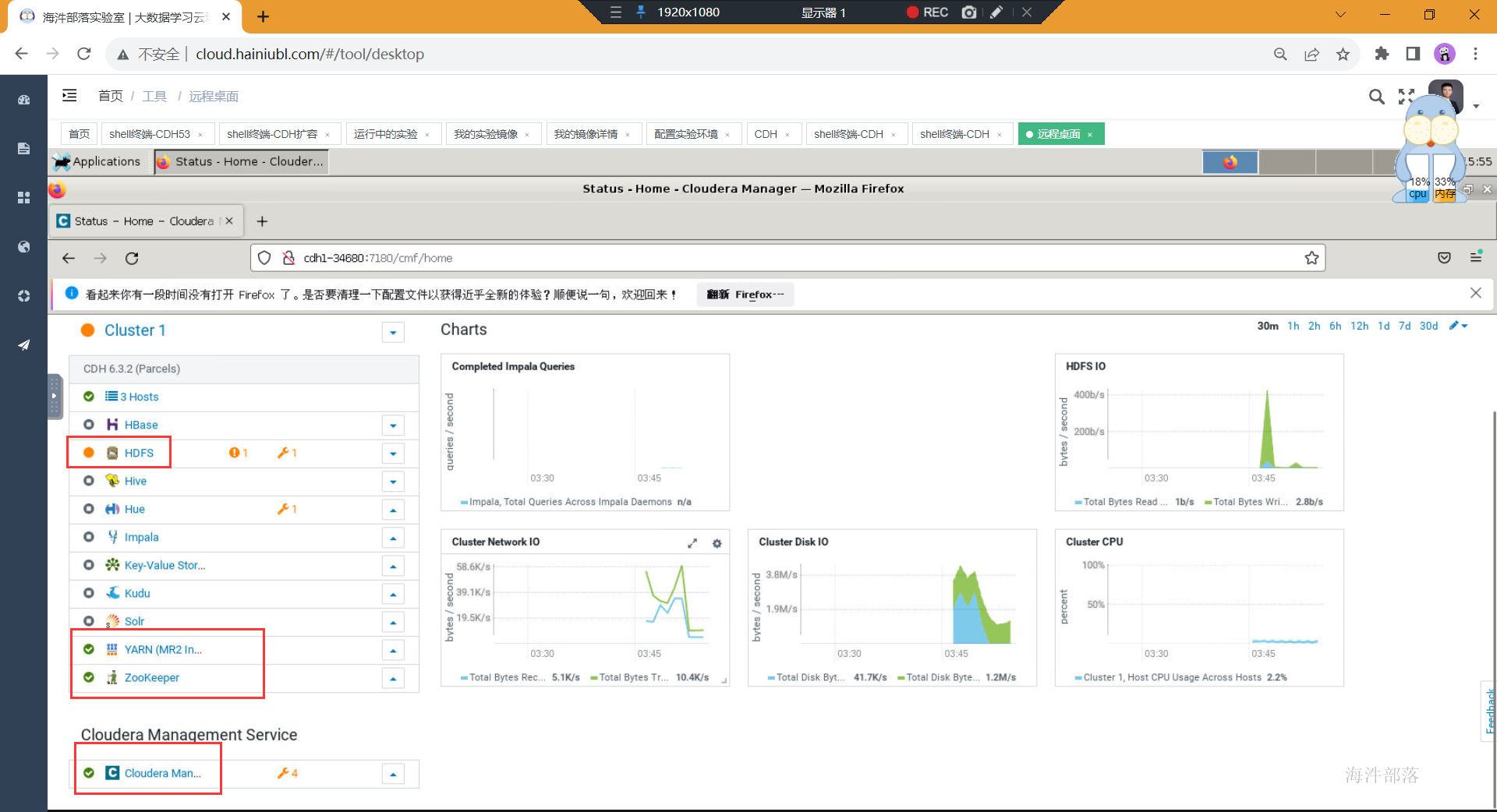The height and width of the screenshot is (812, 1497).
Task: Select the 1d chart time range
Action: coord(1384,326)
